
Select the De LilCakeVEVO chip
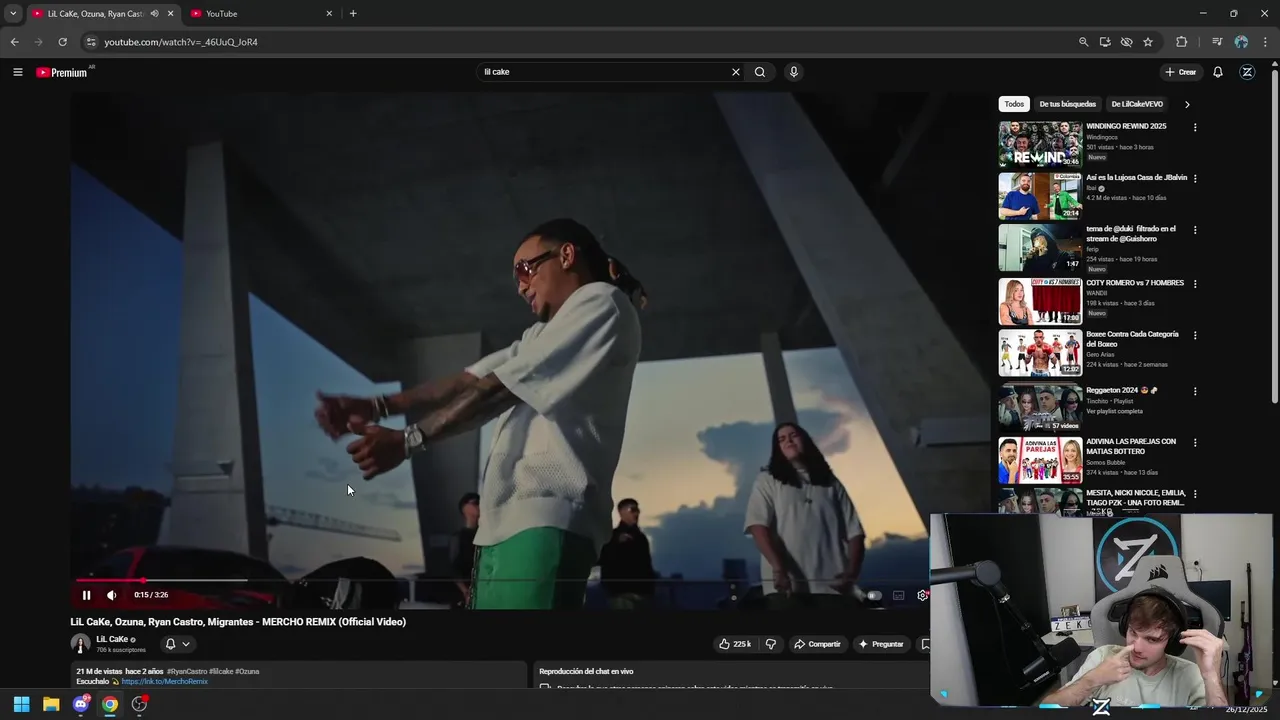[x=1137, y=104]
